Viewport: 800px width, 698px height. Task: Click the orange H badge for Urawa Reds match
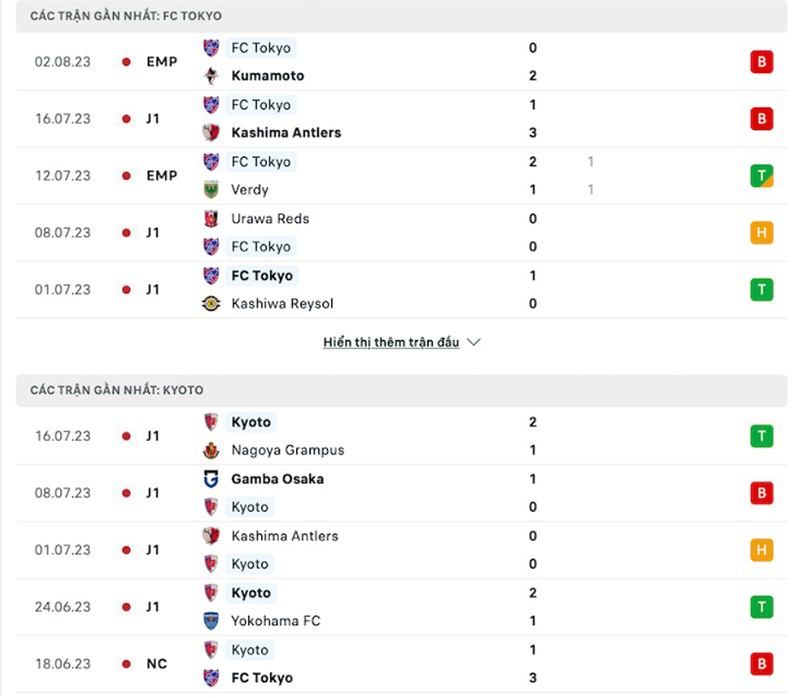coord(762,233)
